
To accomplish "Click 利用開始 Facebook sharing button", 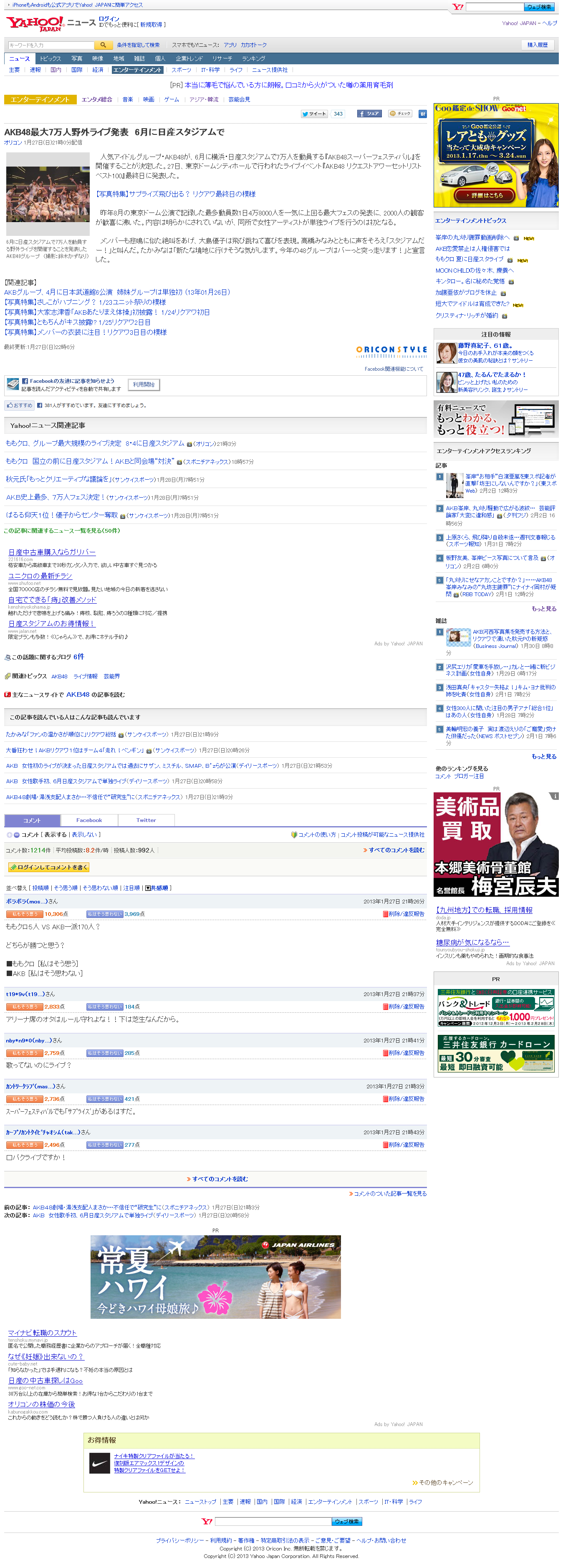I will click(144, 384).
